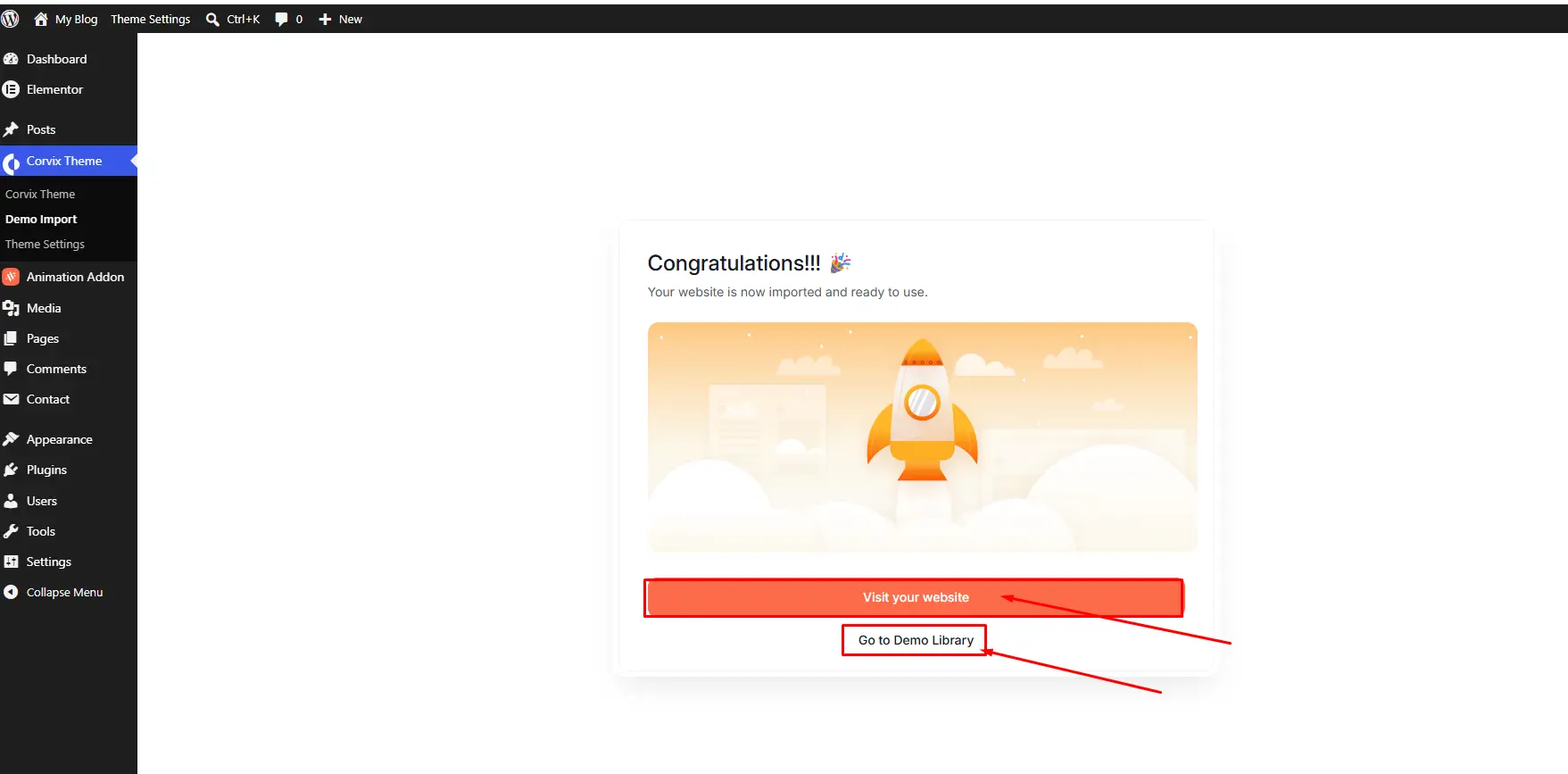This screenshot has width=1568, height=774.
Task: Click the Appearance paintbrush icon
Action: [x=11, y=439]
